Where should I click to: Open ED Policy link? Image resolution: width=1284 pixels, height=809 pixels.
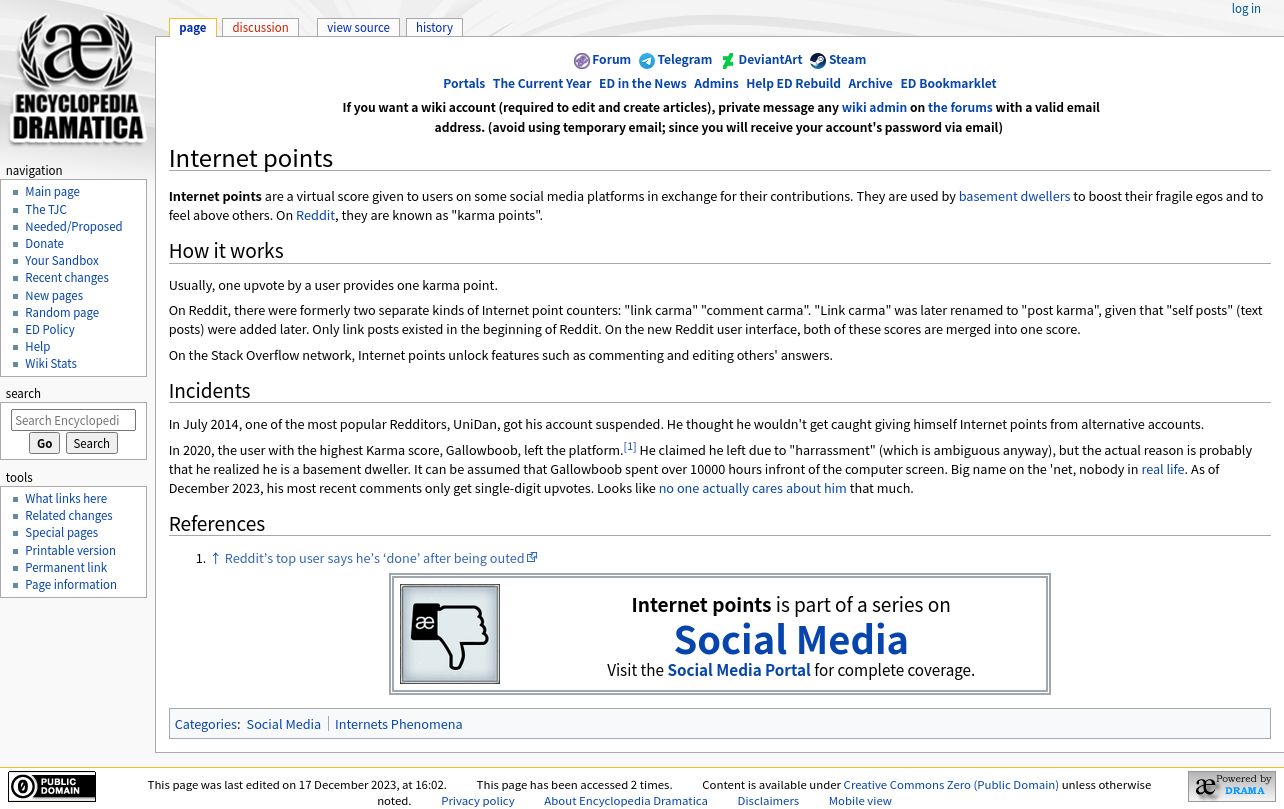(x=50, y=330)
